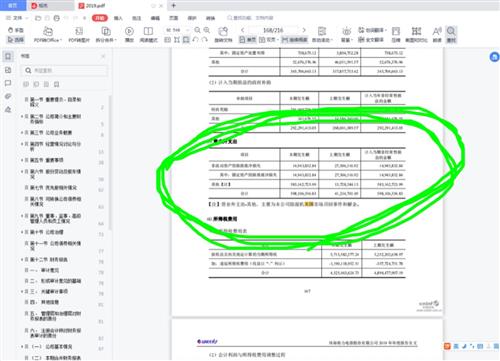The width and height of the screenshot is (500, 361).
Task: Zoom out with the magnifier minus icon
Action: (197, 30)
